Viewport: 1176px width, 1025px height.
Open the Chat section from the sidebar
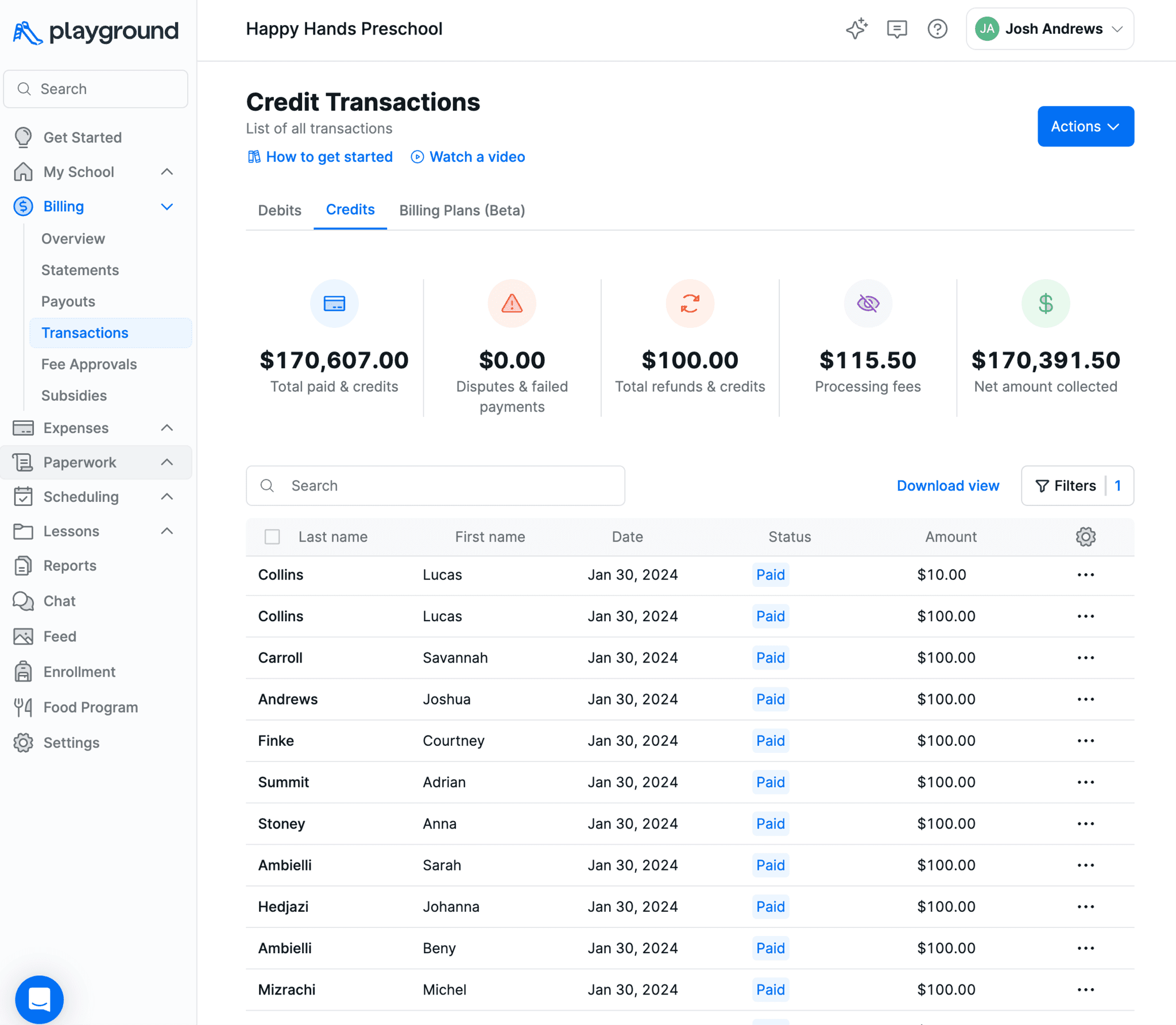pyautogui.click(x=59, y=601)
